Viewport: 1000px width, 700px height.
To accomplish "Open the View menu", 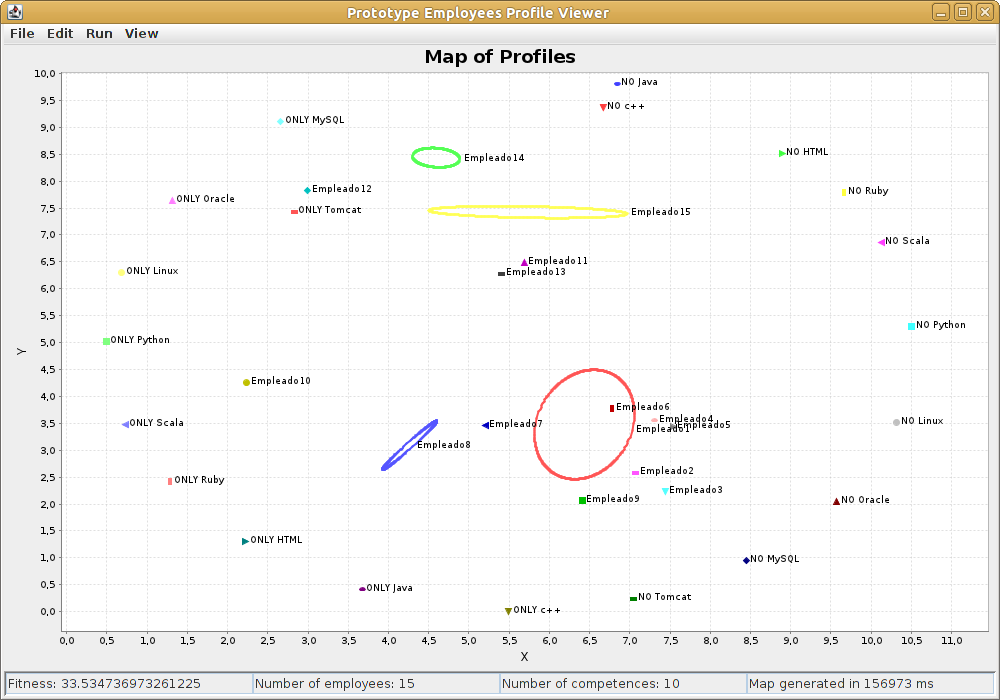I will pyautogui.click(x=141, y=34).
